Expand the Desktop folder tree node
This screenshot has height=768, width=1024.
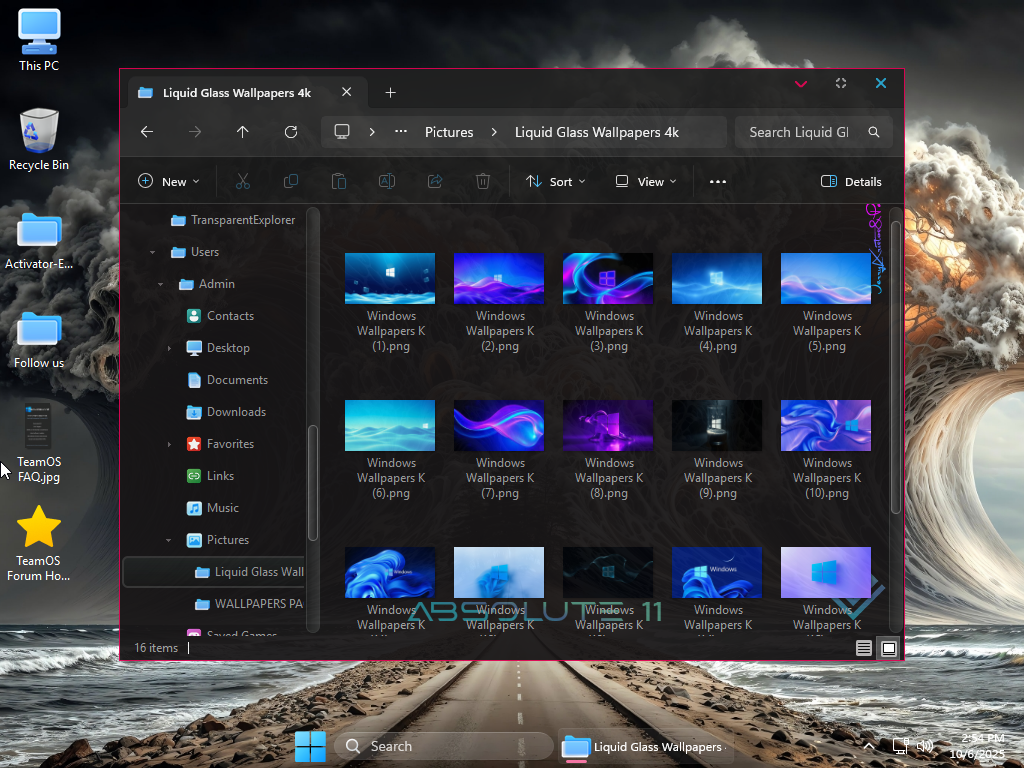click(x=169, y=348)
